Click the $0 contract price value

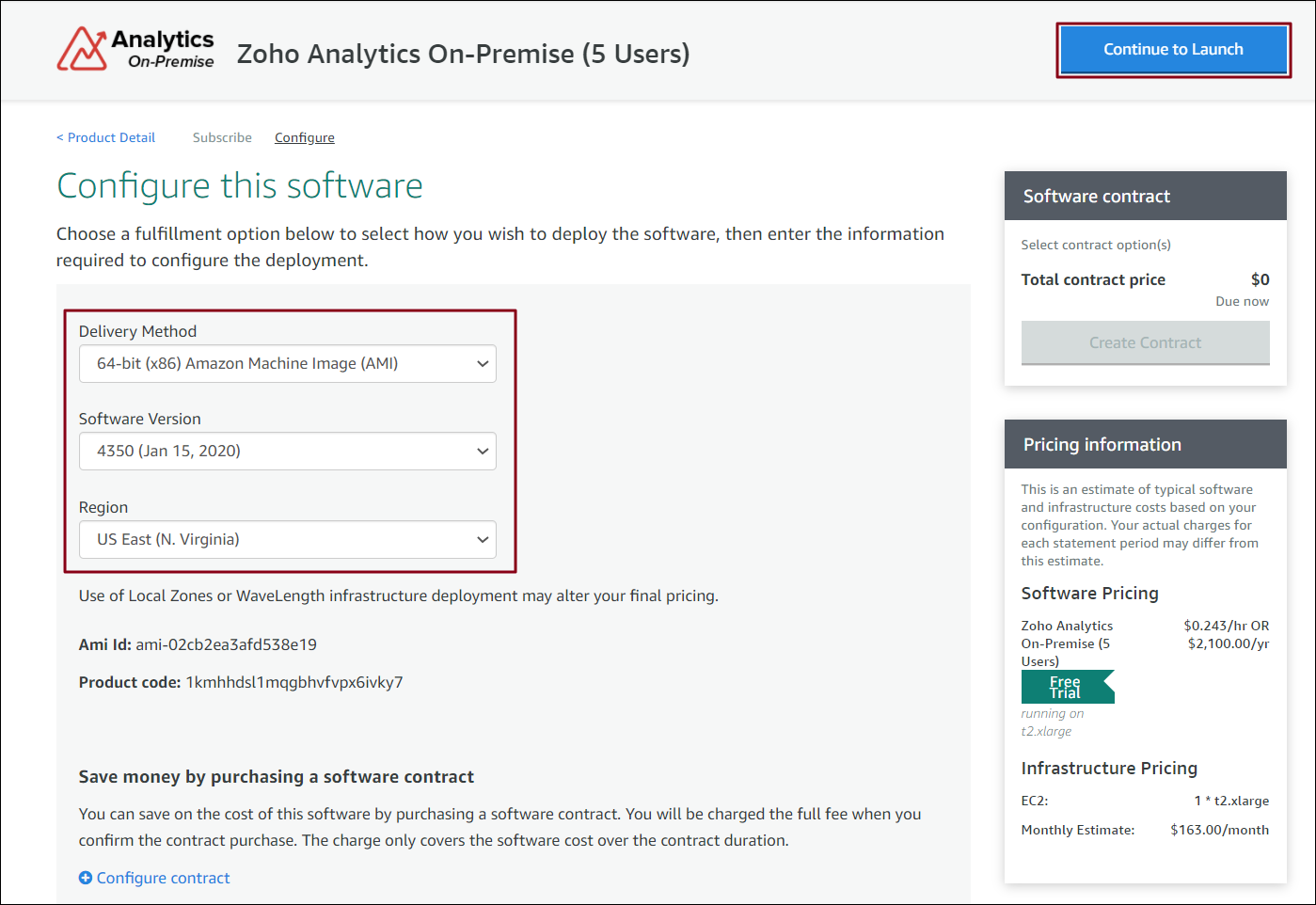click(x=1261, y=279)
